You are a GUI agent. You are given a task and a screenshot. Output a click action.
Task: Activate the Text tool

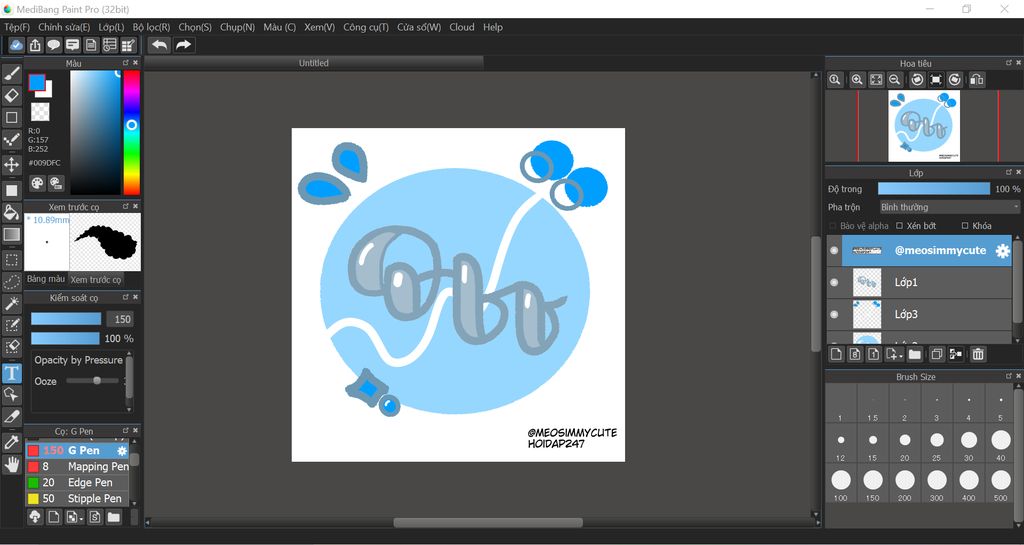pyautogui.click(x=12, y=373)
